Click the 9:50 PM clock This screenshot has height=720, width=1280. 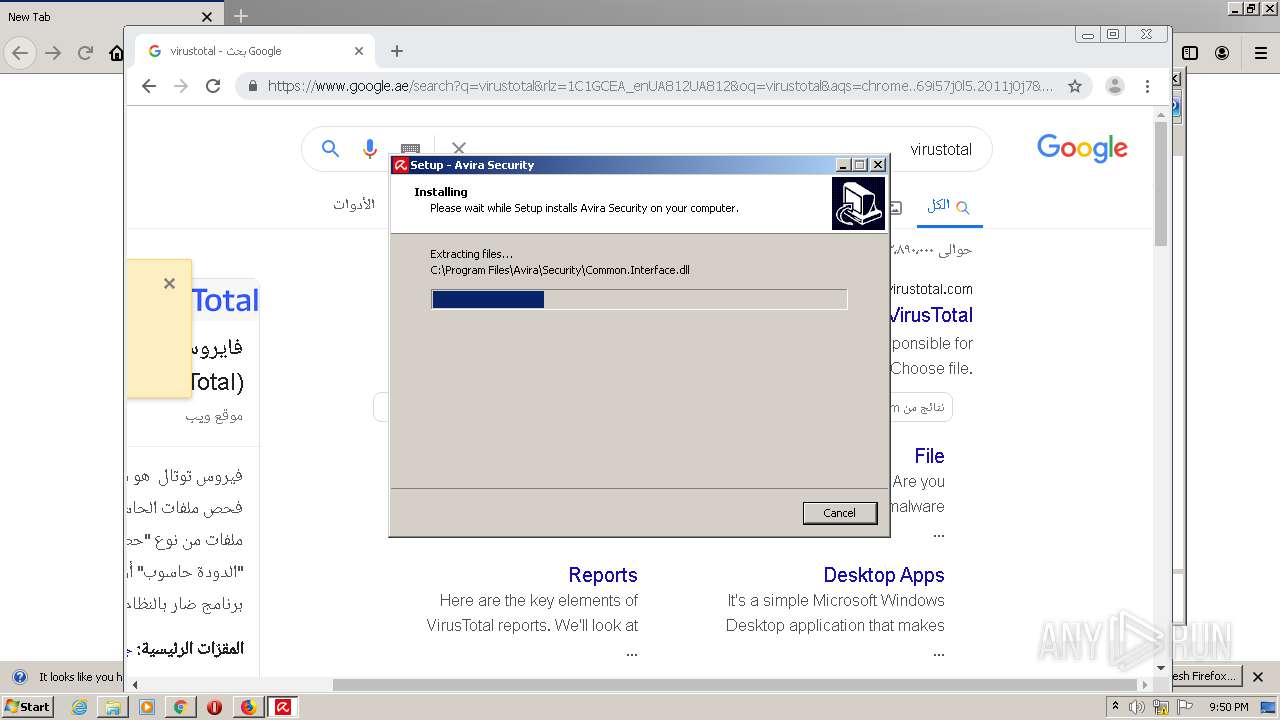pos(1228,707)
